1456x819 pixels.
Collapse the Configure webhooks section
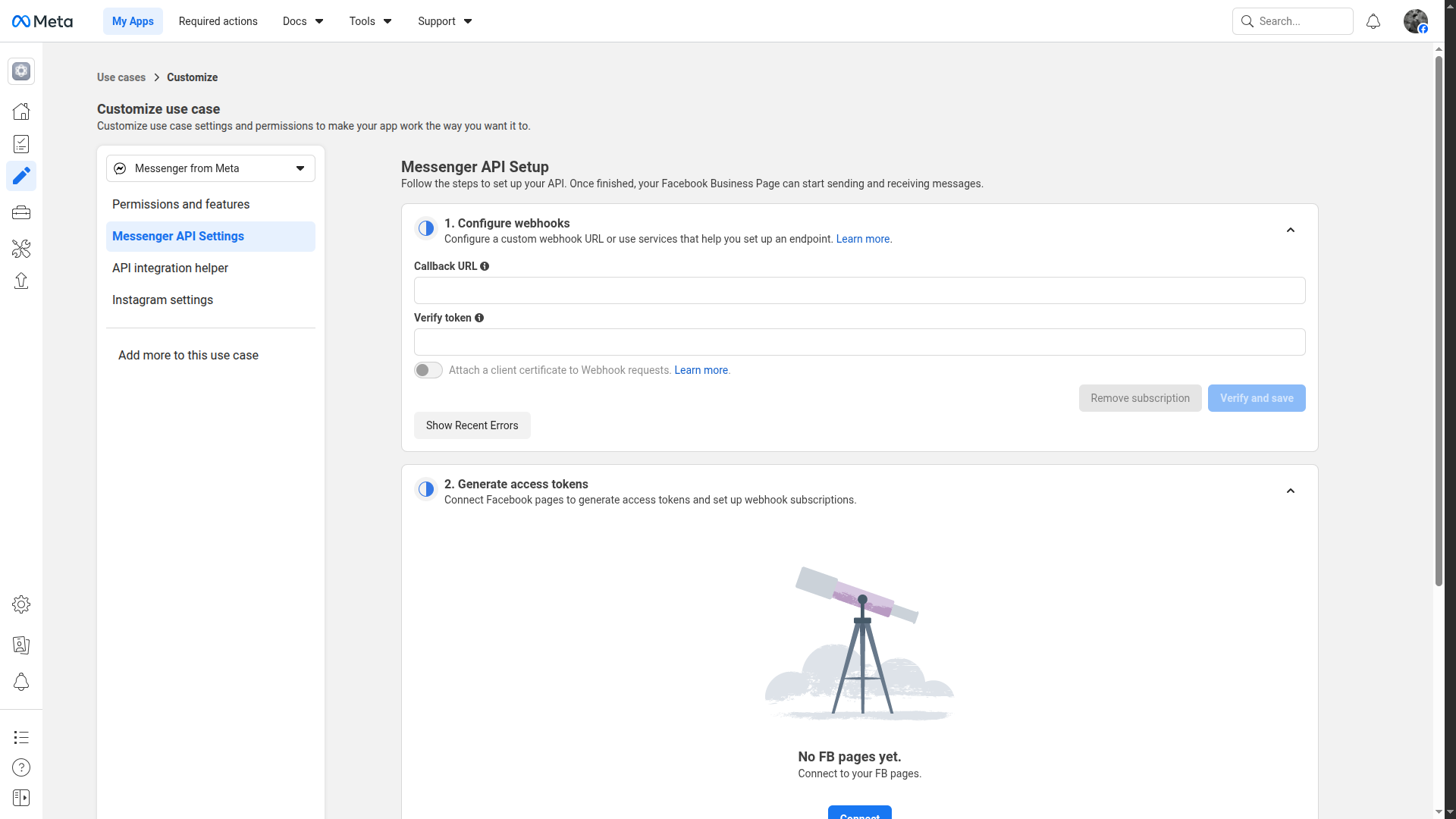point(1291,231)
